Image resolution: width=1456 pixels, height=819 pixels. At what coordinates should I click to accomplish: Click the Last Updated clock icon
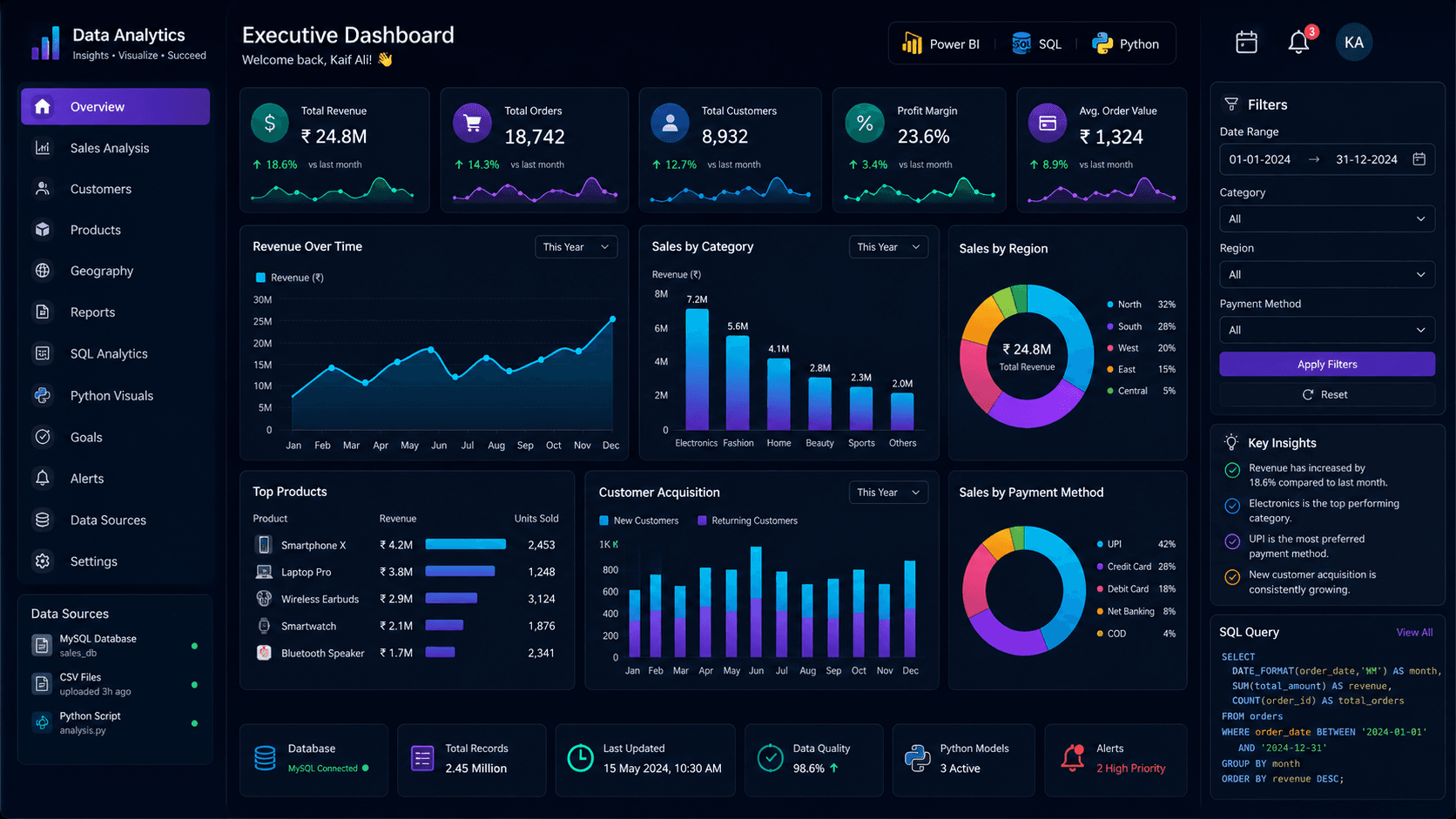point(580,758)
